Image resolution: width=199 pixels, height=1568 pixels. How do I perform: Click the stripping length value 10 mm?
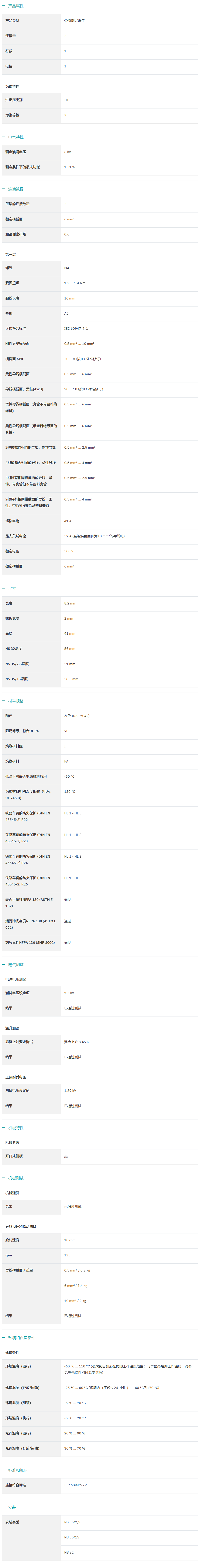tap(70, 298)
